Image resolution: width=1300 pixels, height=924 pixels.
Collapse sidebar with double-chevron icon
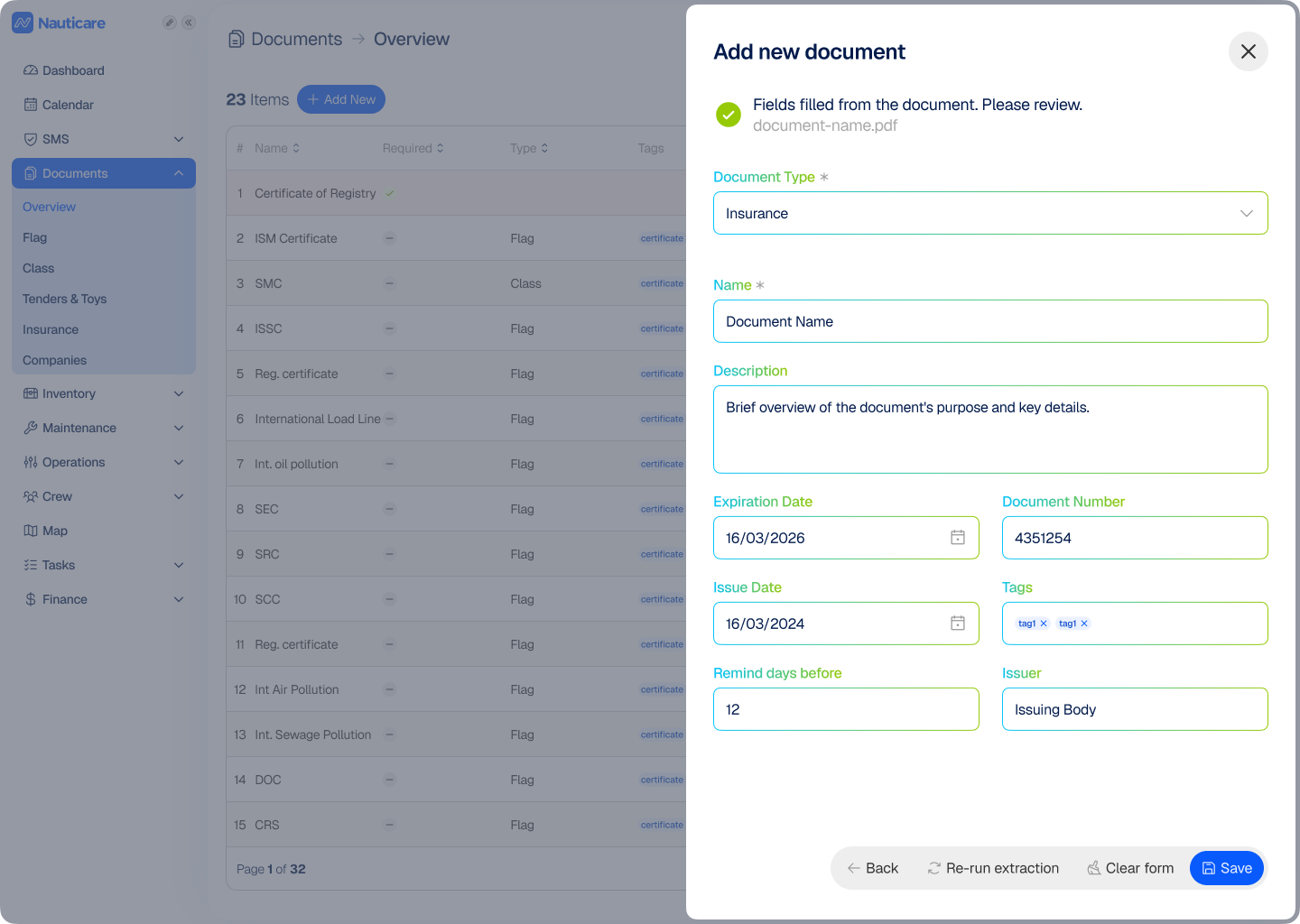189,23
